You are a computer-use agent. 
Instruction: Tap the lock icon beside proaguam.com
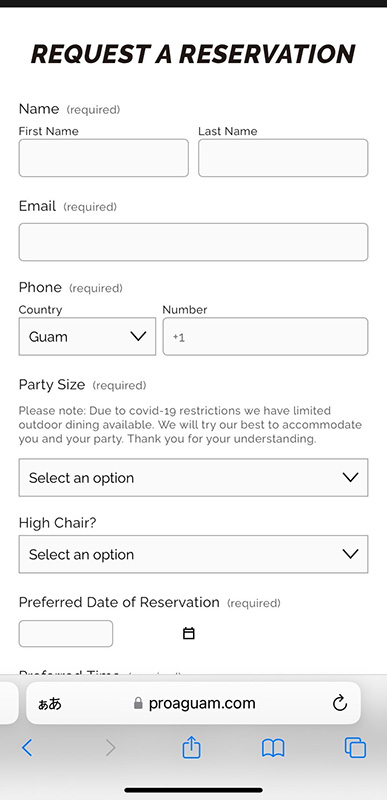click(x=138, y=704)
